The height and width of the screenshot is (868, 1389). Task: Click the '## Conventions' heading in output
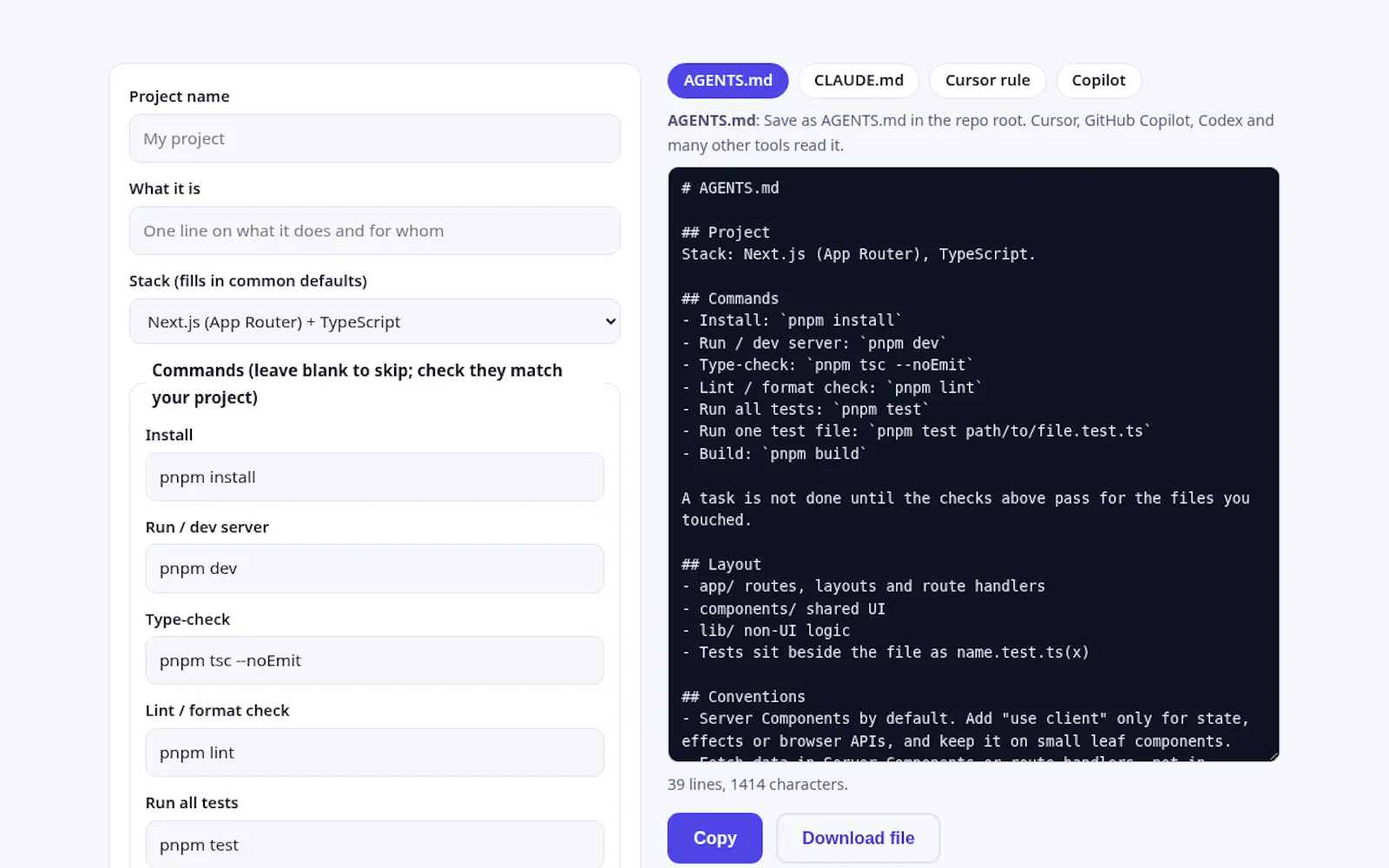[x=743, y=697]
